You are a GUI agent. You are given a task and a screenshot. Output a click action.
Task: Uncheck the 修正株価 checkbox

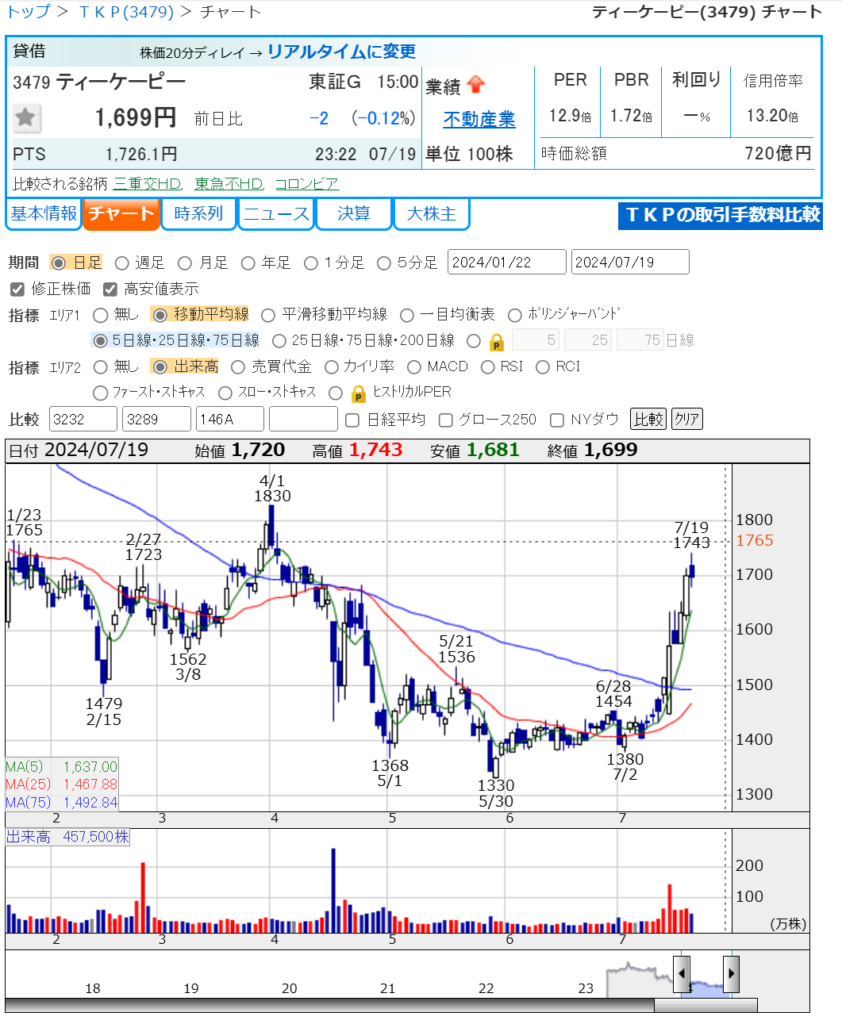coord(17,289)
